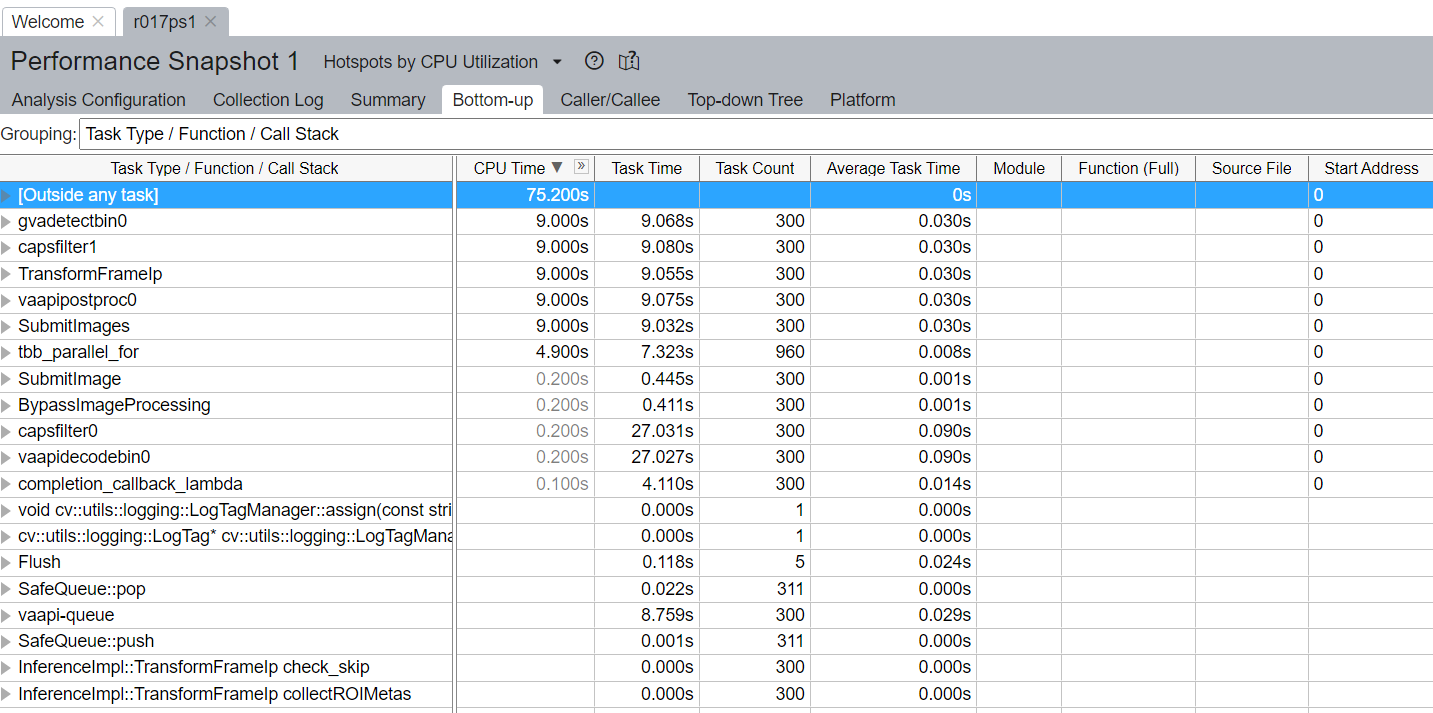This screenshot has width=1433, height=713.
Task: Click the expand columns icon beside CPU Time
Action: pyautogui.click(x=581, y=167)
